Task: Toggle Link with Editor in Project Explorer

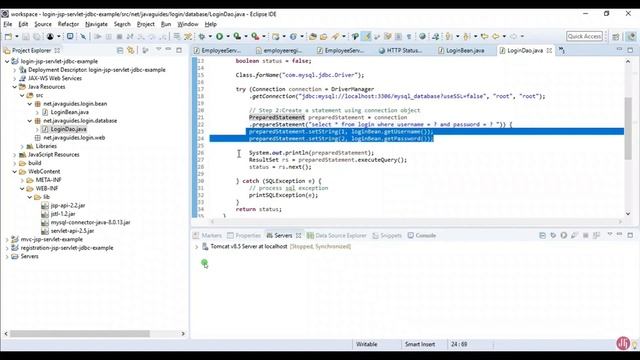Action: (131, 50)
